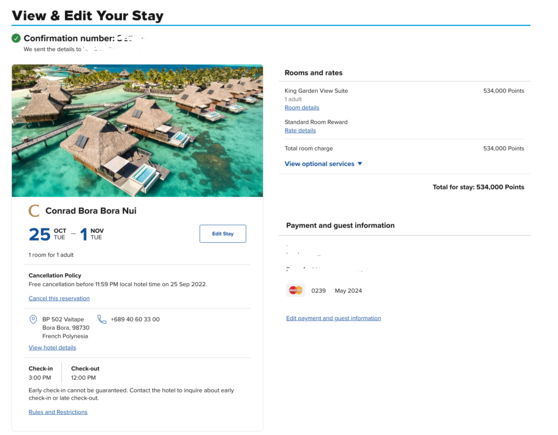Click the 1 Nov check-out date
The image size is (558, 435).
92,234
